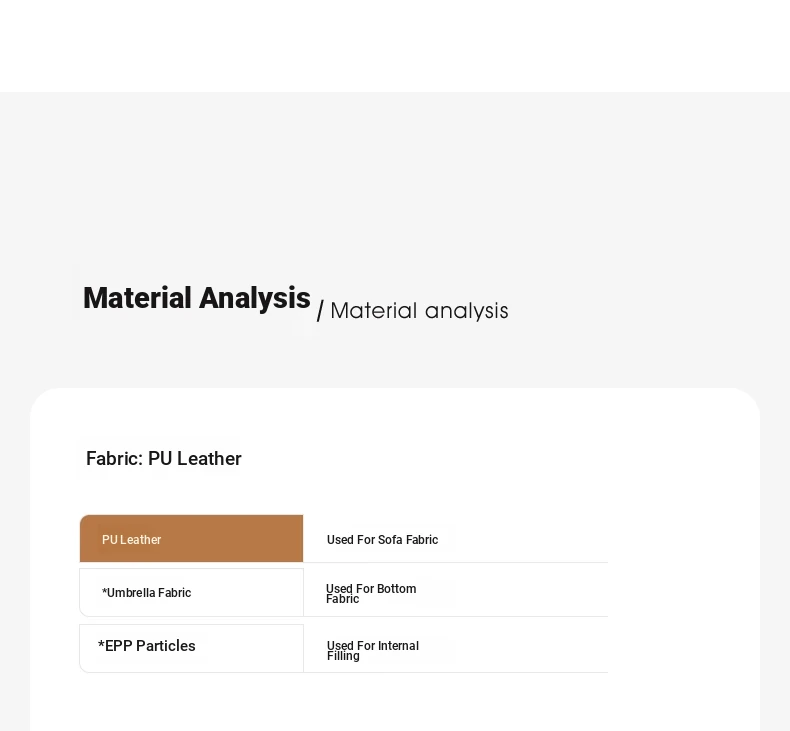Image resolution: width=790 pixels, height=731 pixels.
Task: Click the slash separator before the subtitle
Action: tap(320, 311)
